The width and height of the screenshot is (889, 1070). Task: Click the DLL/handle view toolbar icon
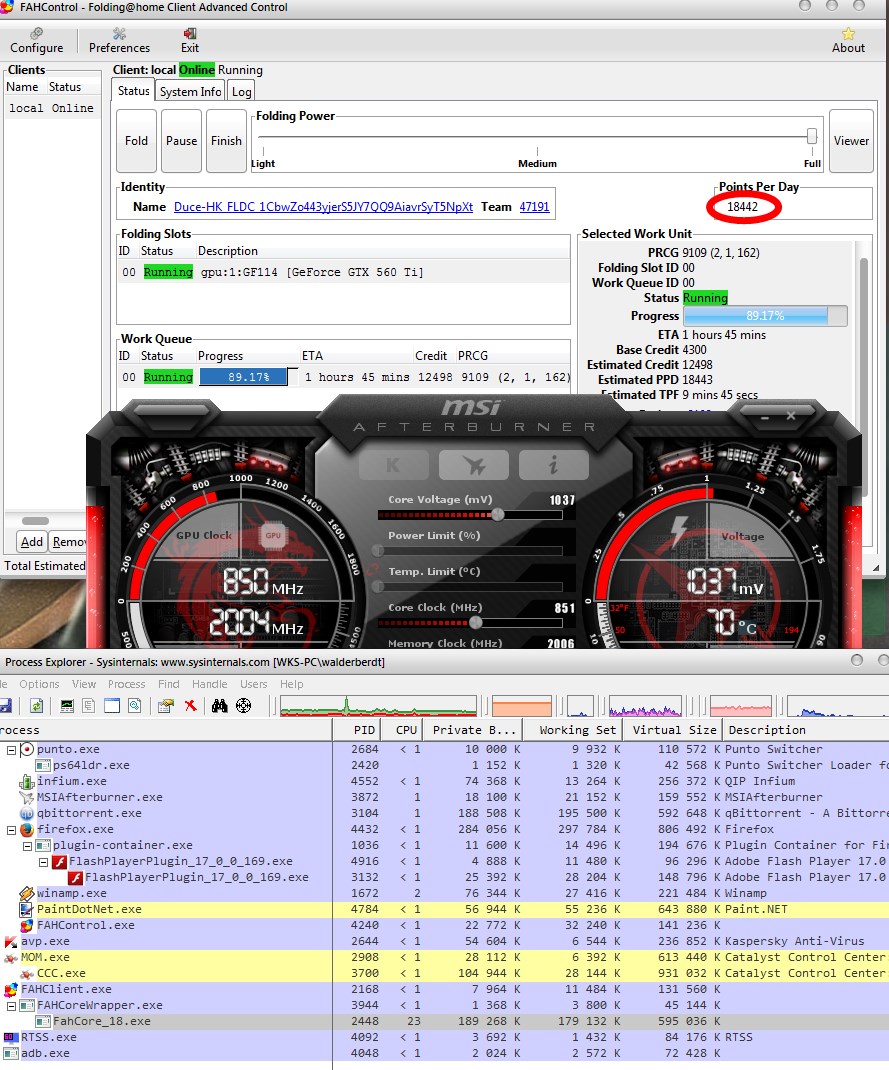coord(135,706)
